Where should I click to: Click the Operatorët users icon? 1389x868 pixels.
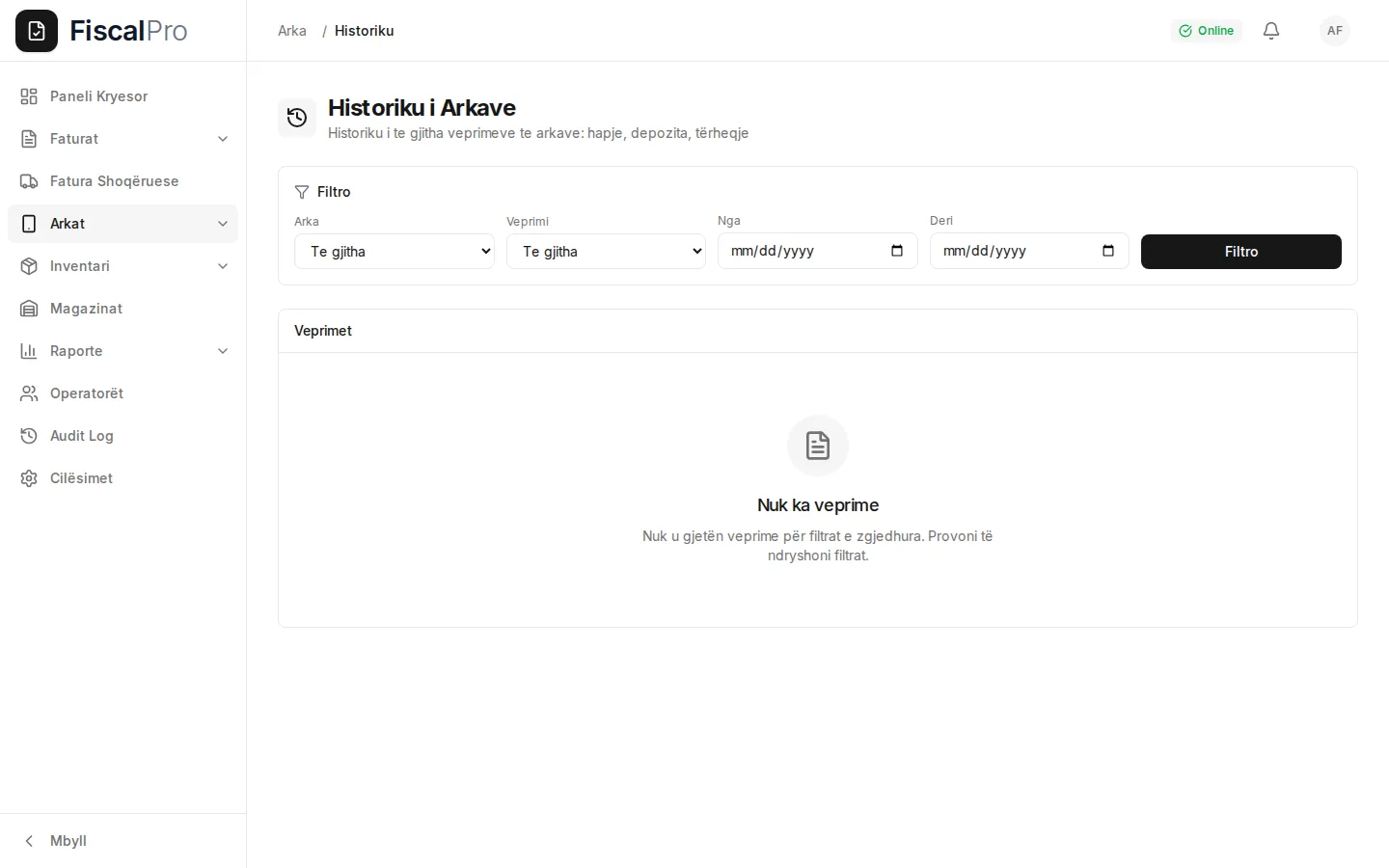[x=29, y=393]
